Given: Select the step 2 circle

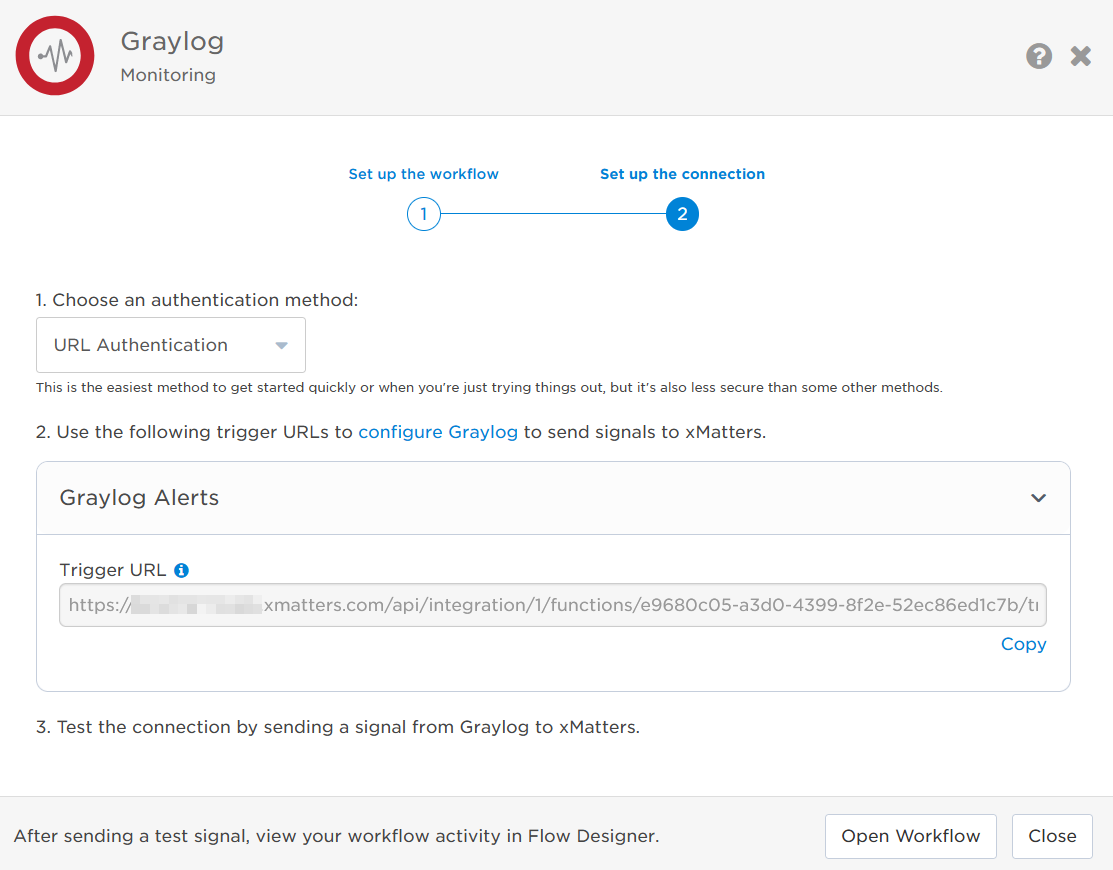Looking at the screenshot, I should coord(682,214).
